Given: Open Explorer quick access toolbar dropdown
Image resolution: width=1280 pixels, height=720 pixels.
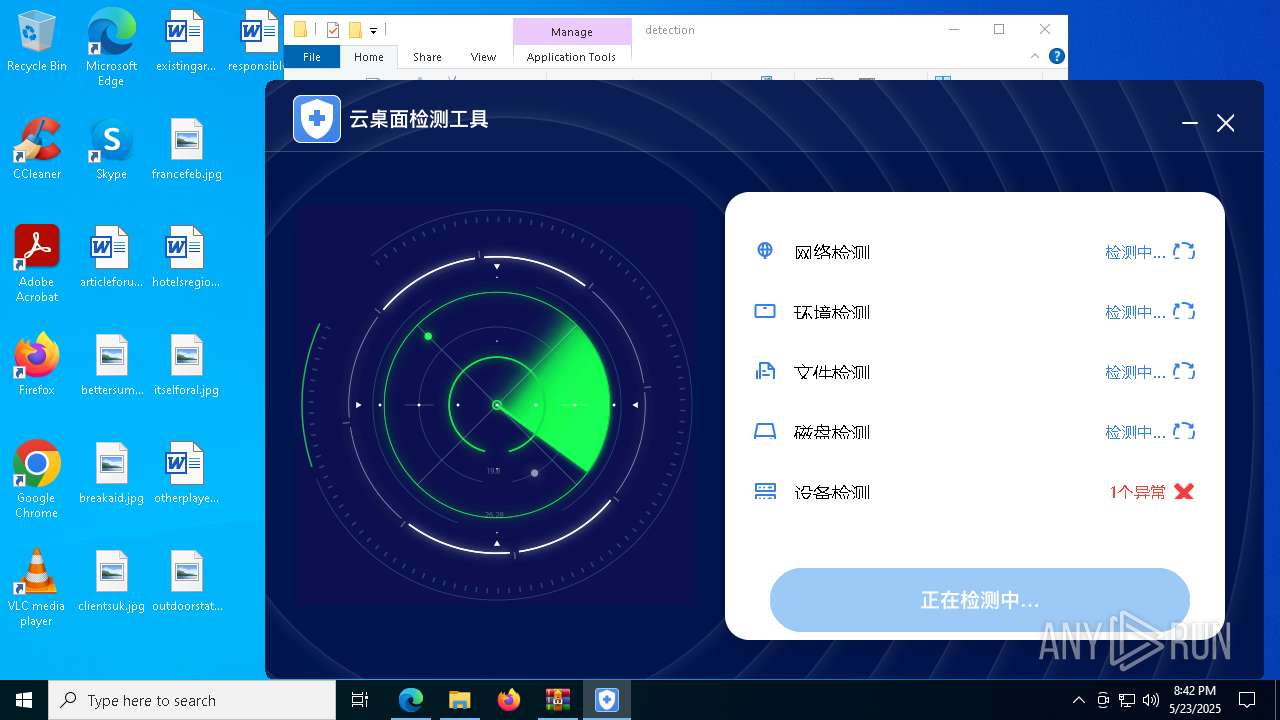Looking at the screenshot, I should pos(374,31).
